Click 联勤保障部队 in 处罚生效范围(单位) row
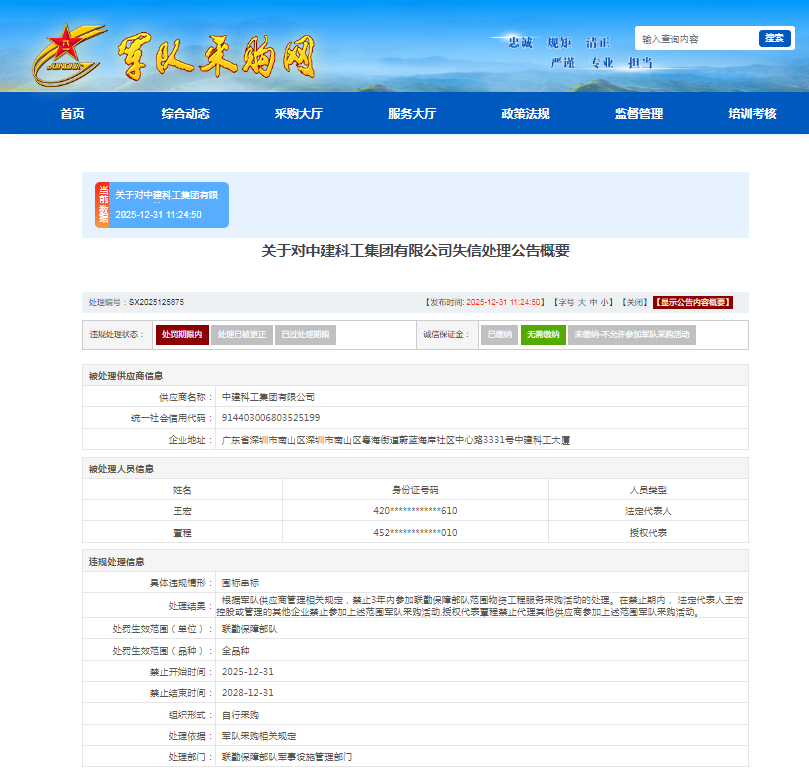The height and width of the screenshot is (772, 809). pyautogui.click(x=249, y=629)
